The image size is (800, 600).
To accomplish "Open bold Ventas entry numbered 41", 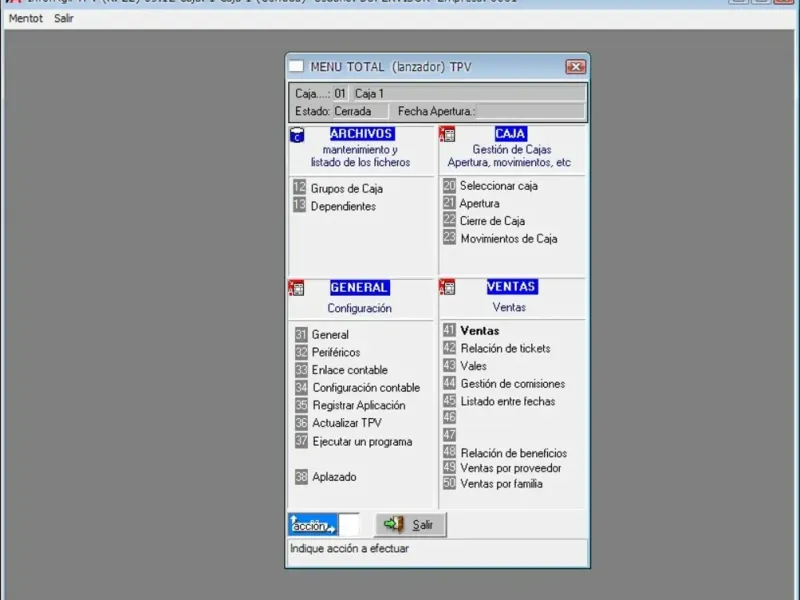I will point(480,331).
